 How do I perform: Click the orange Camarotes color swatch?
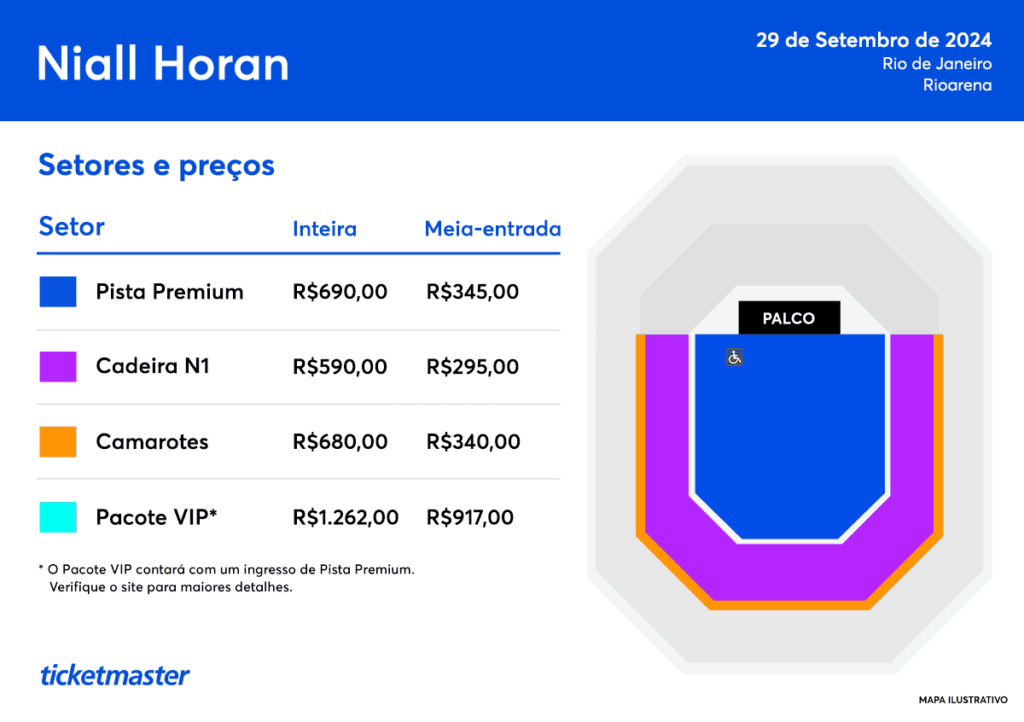coord(58,442)
